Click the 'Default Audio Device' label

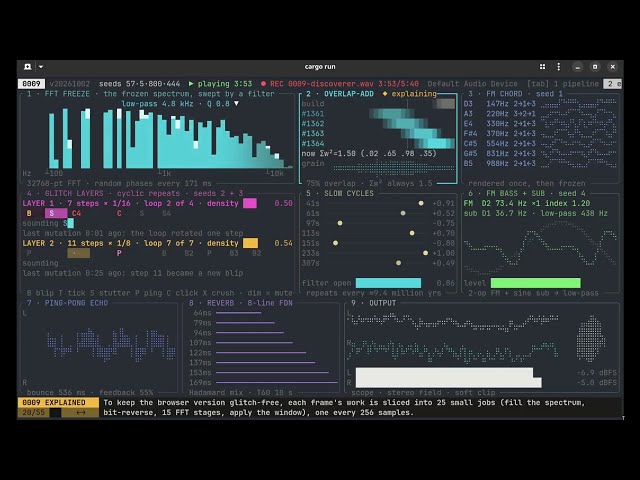pos(472,84)
